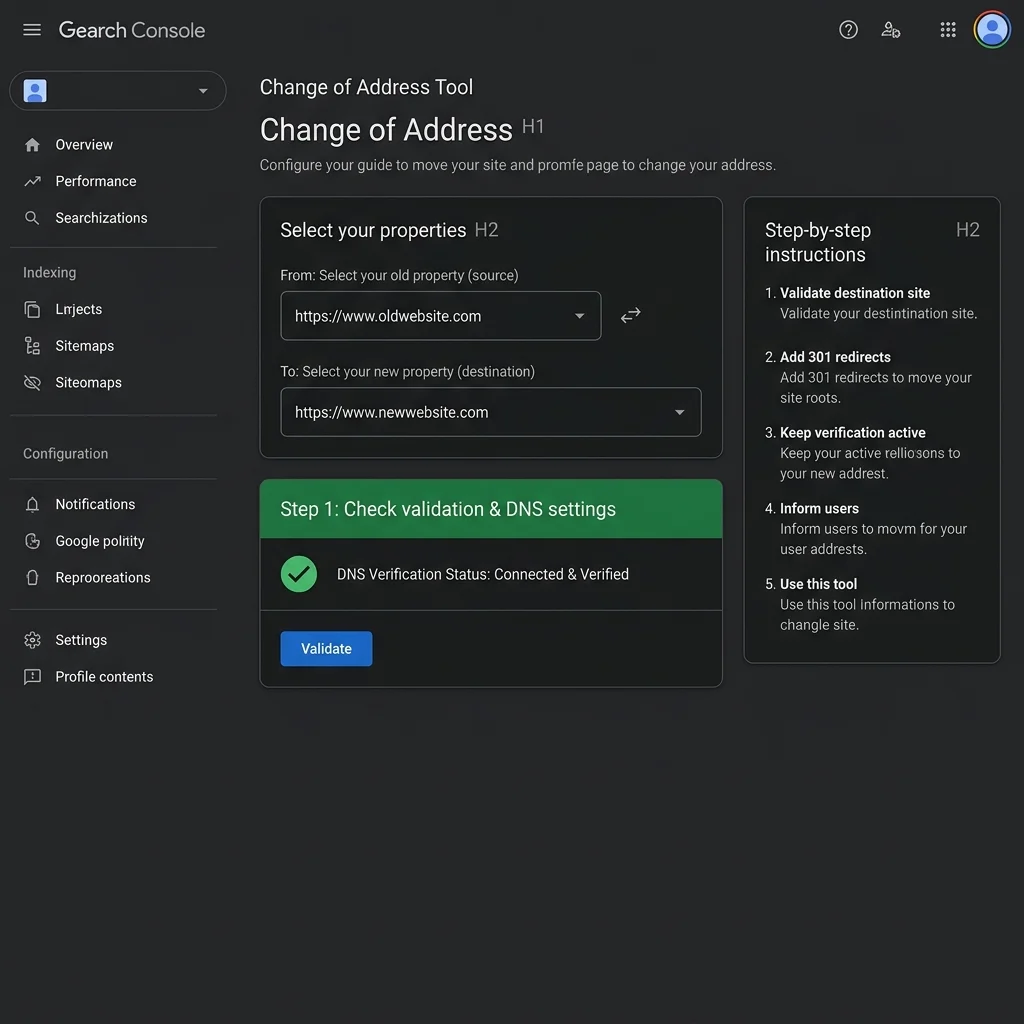1024x1024 pixels.
Task: Click the blue Validate button
Action: pyautogui.click(x=326, y=648)
